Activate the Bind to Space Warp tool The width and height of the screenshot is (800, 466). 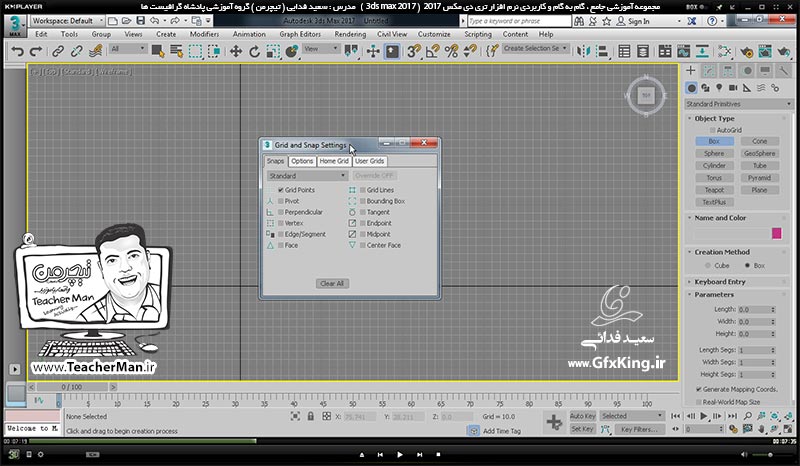(95, 51)
